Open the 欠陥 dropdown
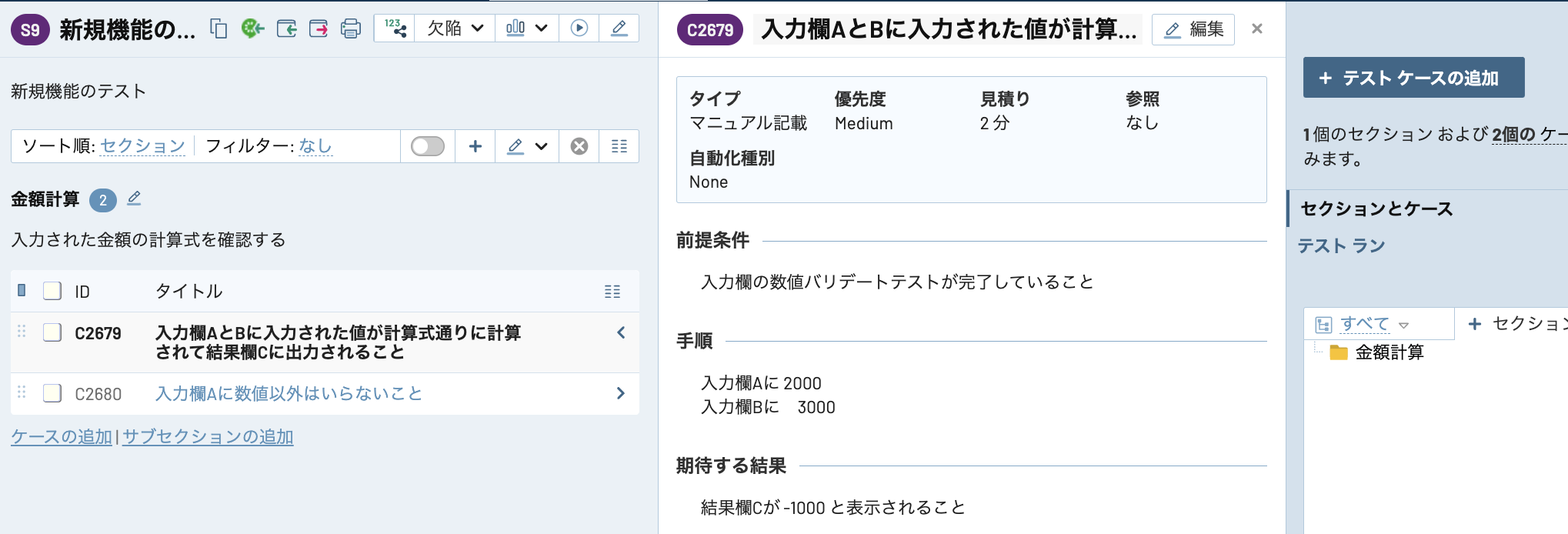The image size is (1568, 534). [455, 28]
